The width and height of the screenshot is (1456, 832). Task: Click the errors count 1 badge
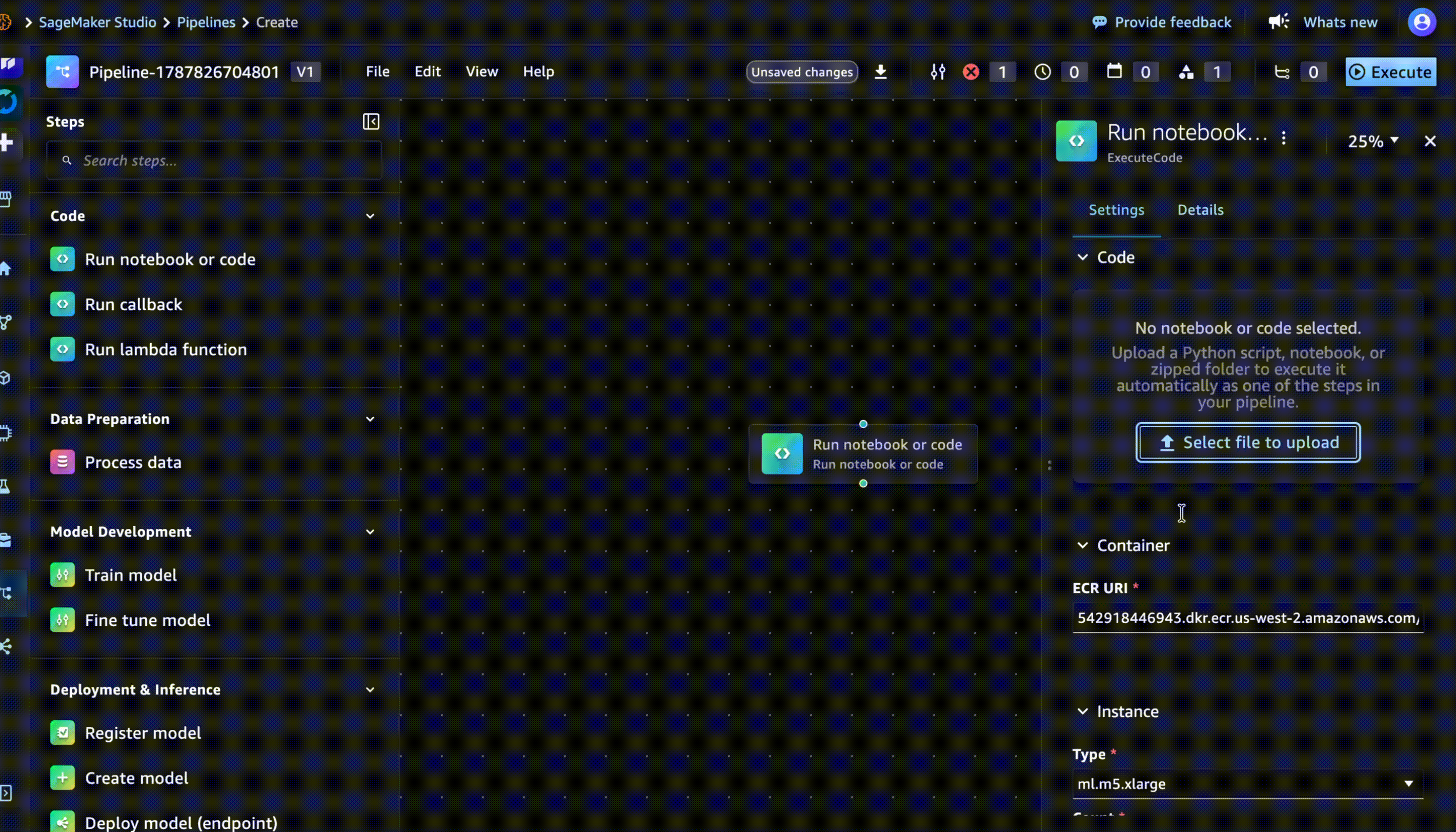[x=1002, y=72]
